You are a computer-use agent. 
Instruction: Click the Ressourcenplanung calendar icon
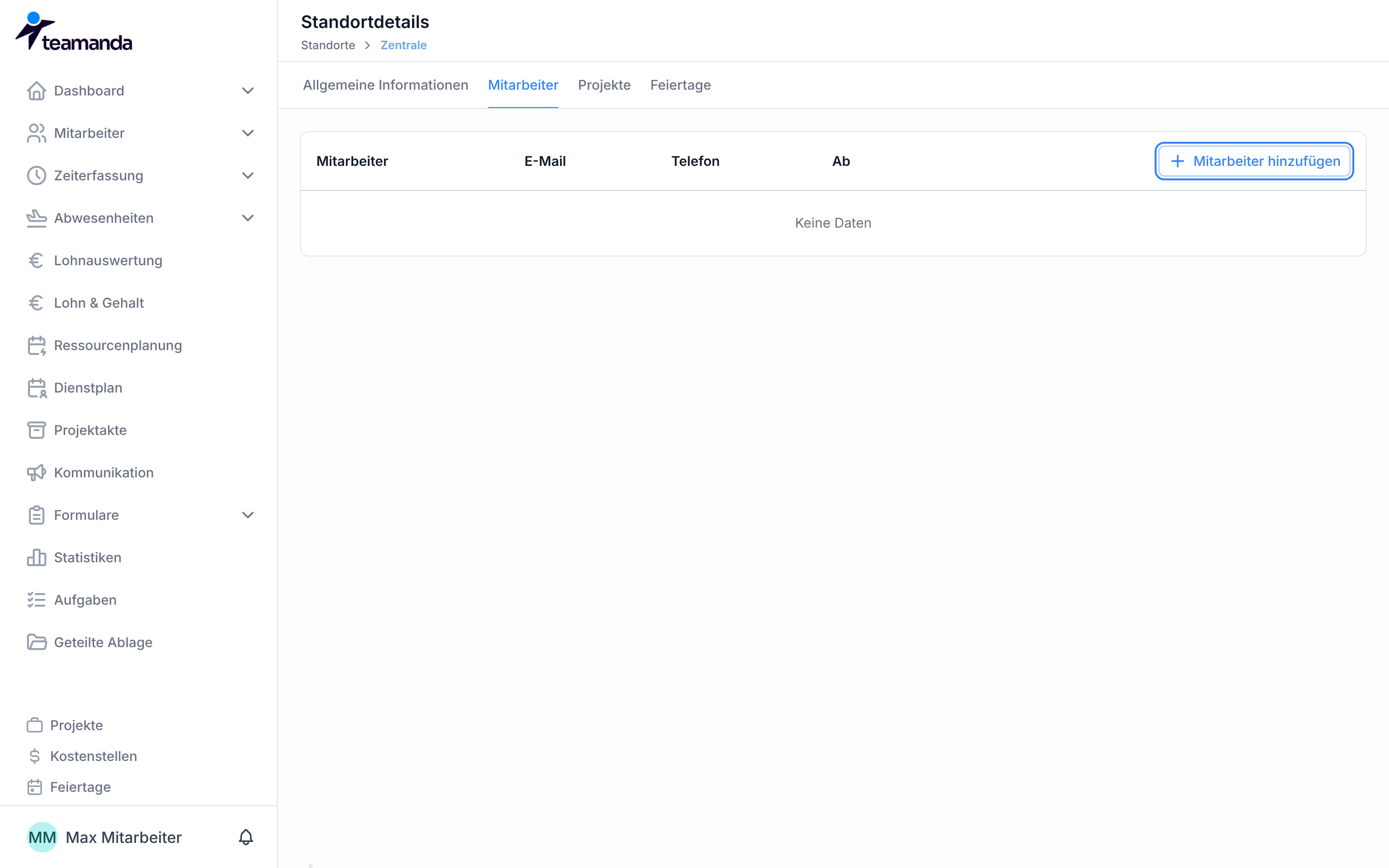click(36, 346)
